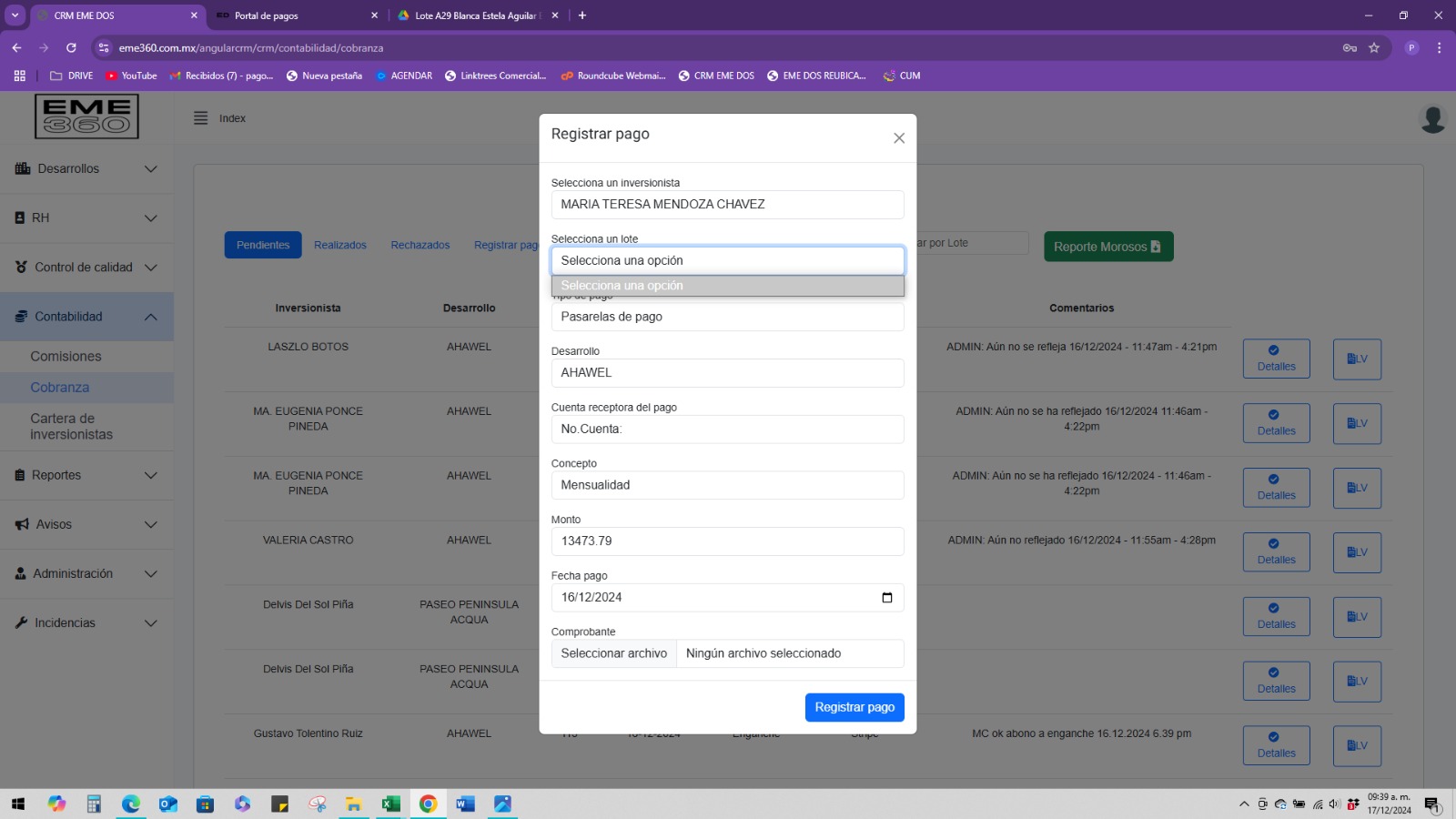Open the Selecciona un lote dropdown
The width and height of the screenshot is (1456, 819).
(727, 261)
